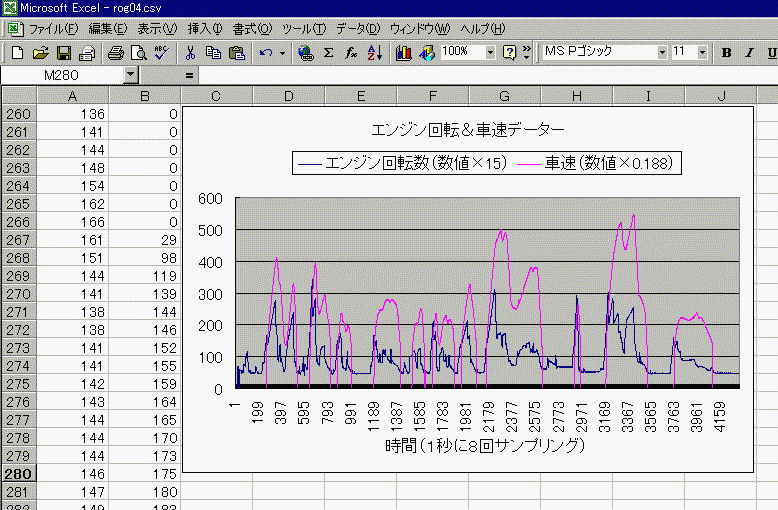778x510 pixels.
Task: Open the font size 11 dropdown
Action: coord(702,52)
